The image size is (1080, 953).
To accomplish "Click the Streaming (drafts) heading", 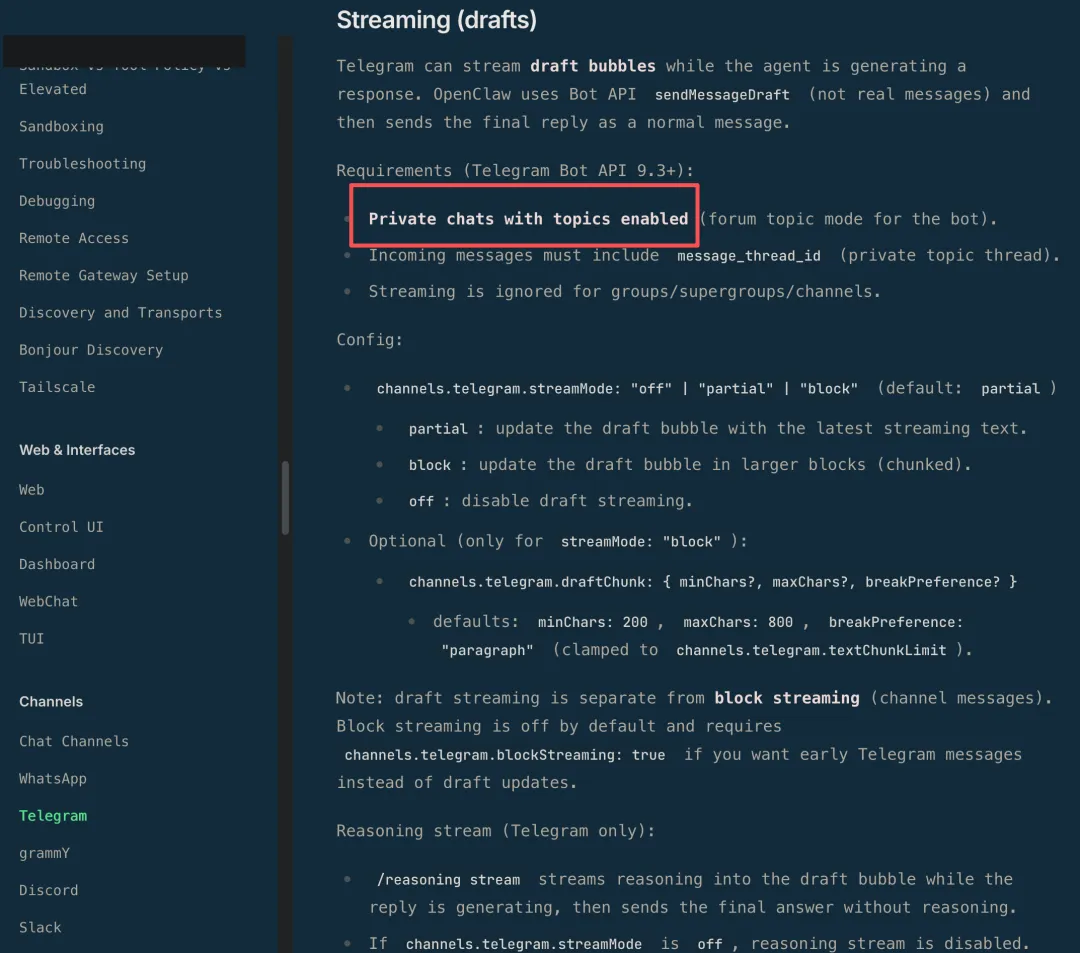I will click(x=436, y=20).
